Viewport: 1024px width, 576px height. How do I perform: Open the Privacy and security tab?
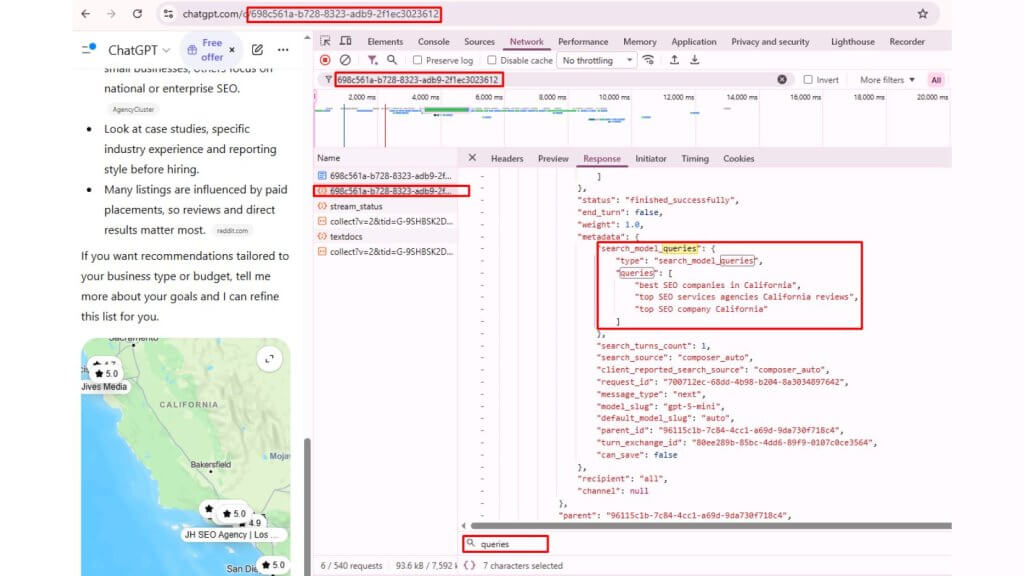tap(770, 42)
